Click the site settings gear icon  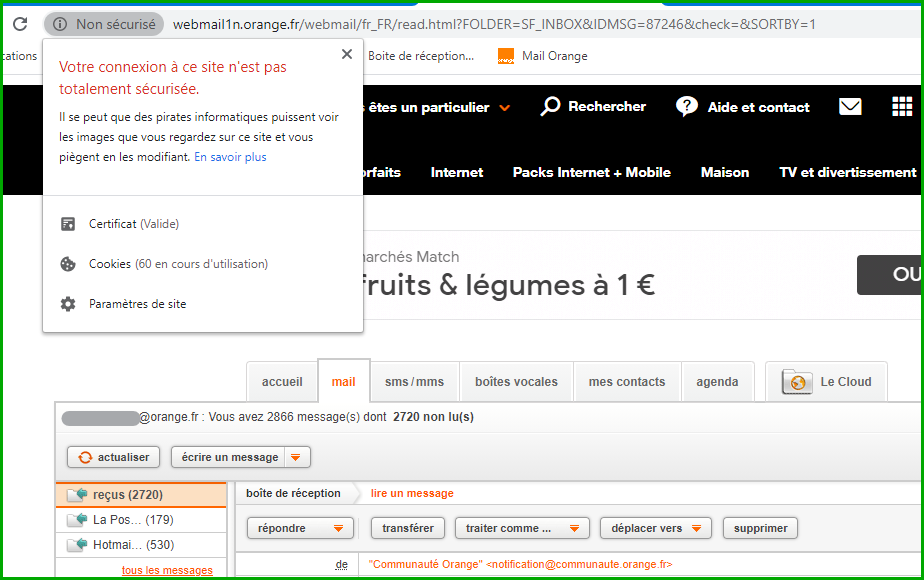[68, 304]
